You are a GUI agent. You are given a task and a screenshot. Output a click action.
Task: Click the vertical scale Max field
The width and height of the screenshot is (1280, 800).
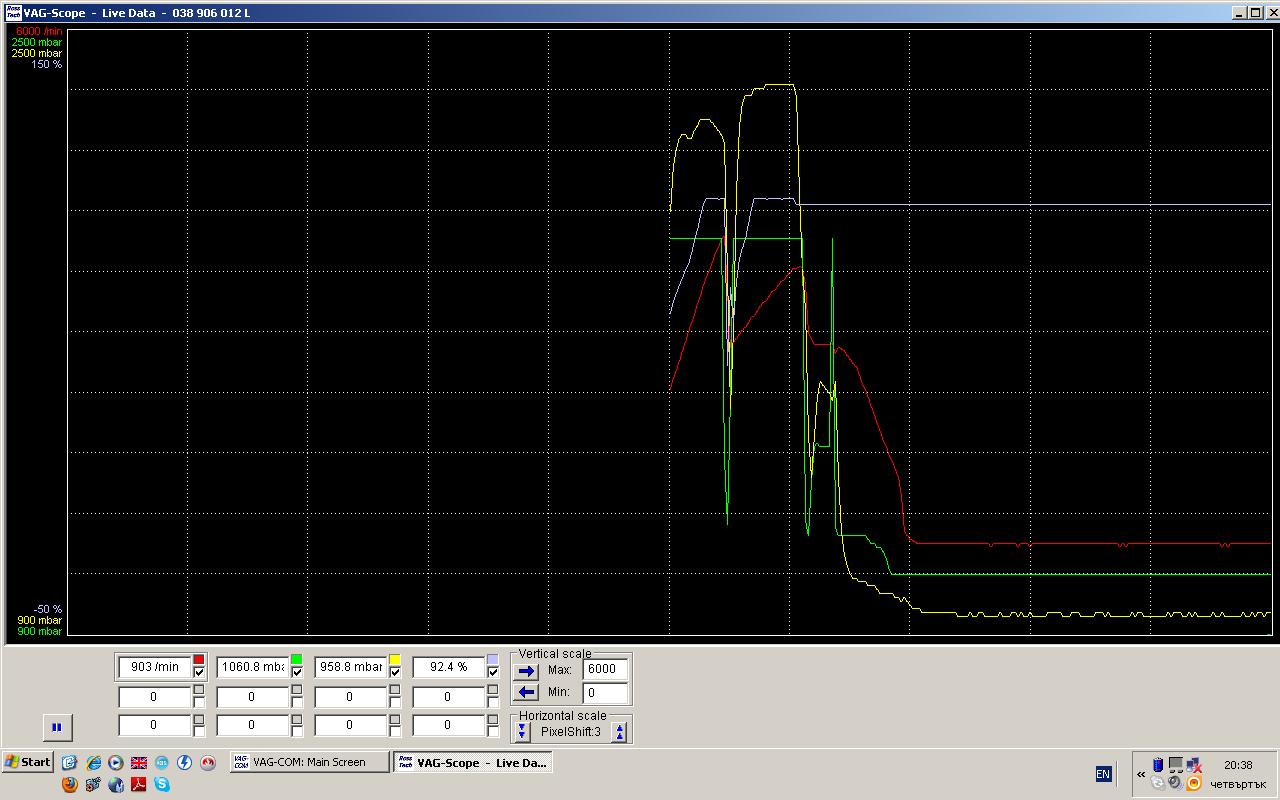(606, 669)
